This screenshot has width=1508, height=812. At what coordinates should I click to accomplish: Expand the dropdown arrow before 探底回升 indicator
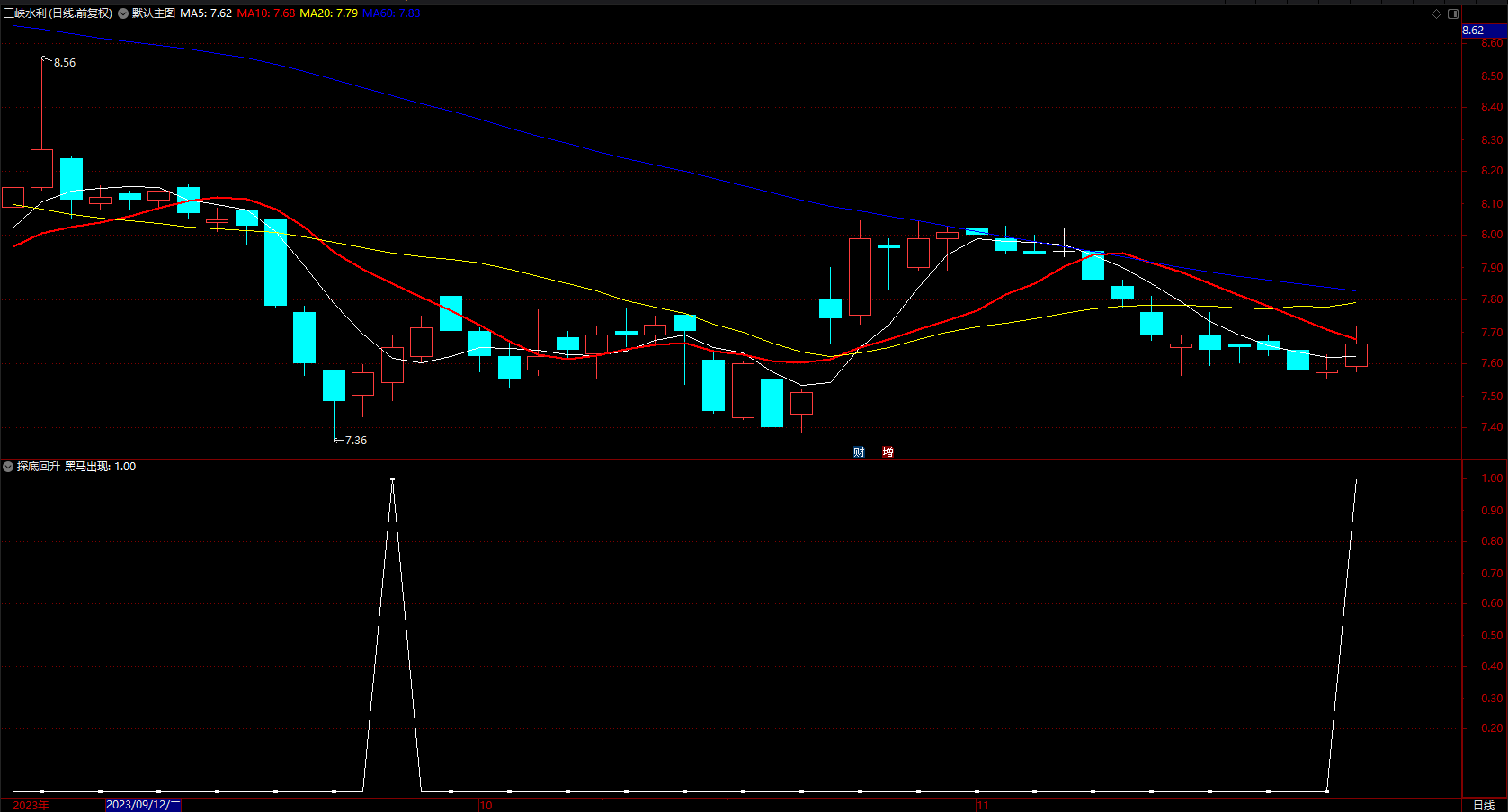(x=8, y=467)
